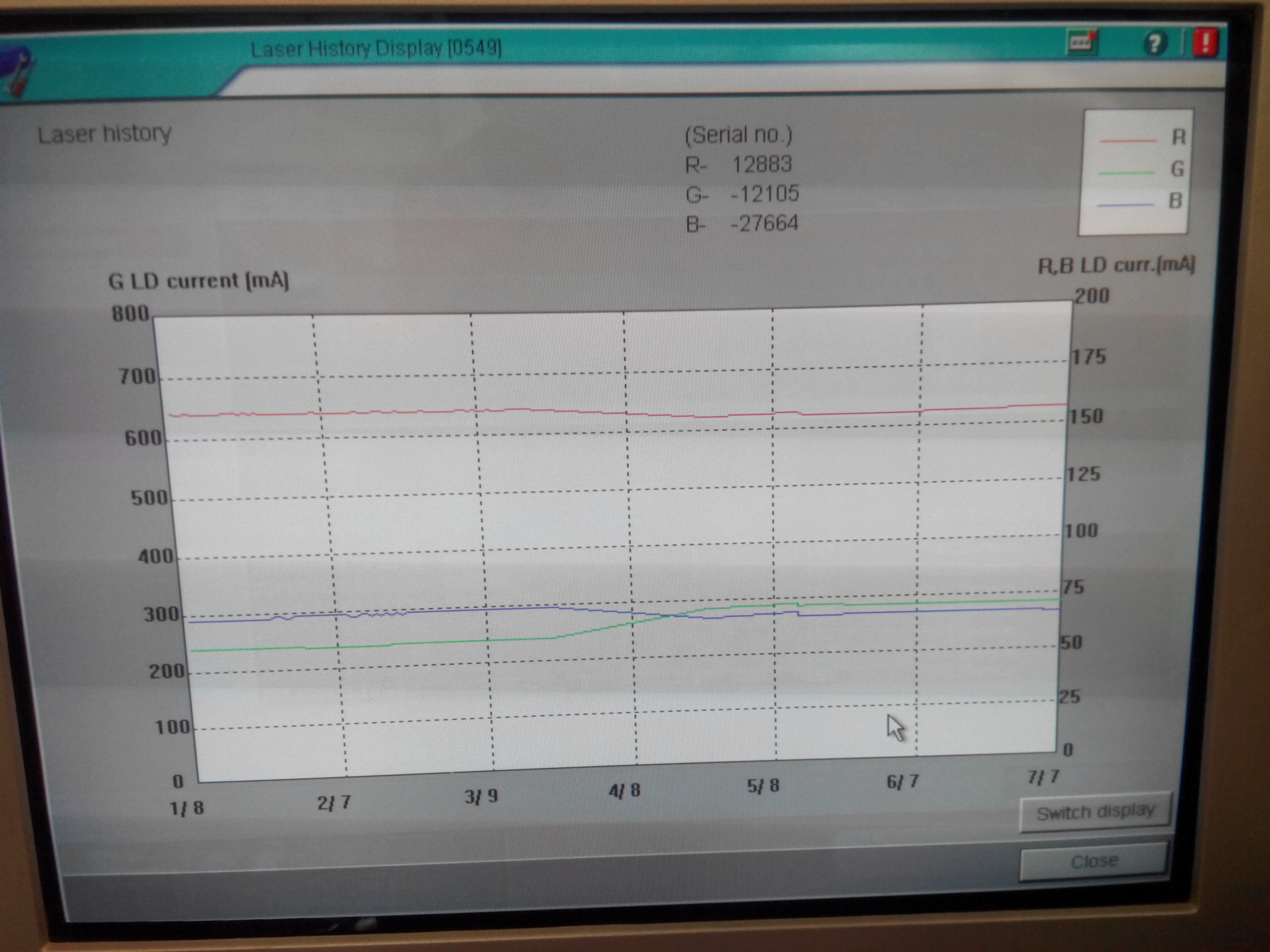Click the 1/ 8 date label

(x=187, y=808)
